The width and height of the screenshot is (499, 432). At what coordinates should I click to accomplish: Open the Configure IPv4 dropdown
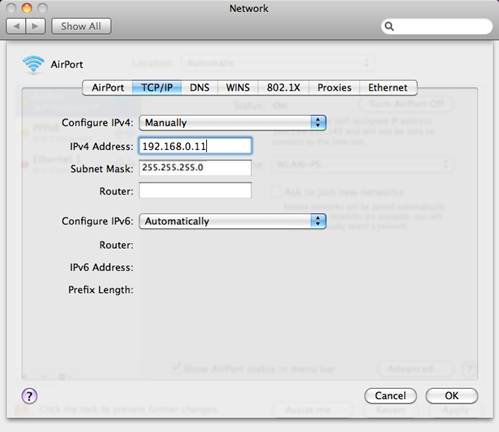232,123
